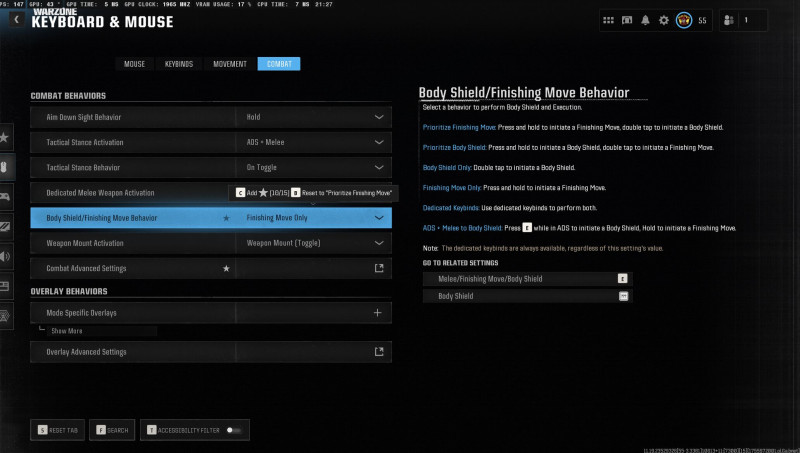
Task: Go back using the top-left arrow
Action: pyautogui.click(x=16, y=19)
